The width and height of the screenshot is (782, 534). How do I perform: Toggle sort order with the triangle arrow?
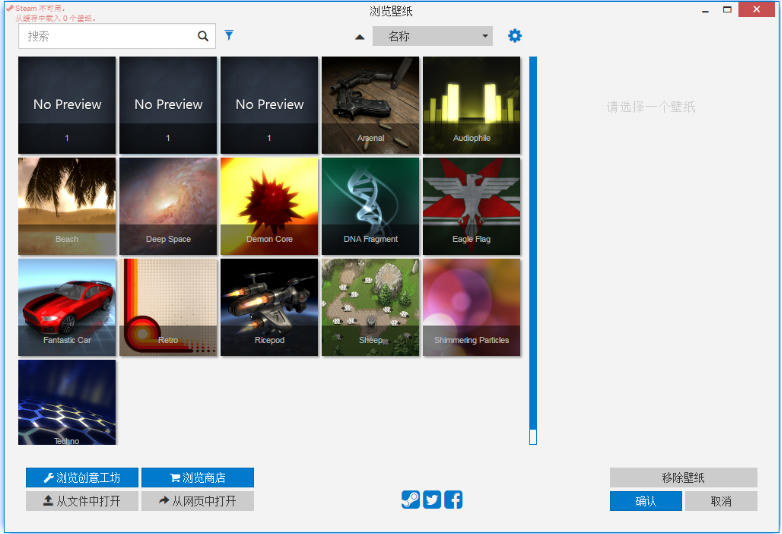[360, 37]
